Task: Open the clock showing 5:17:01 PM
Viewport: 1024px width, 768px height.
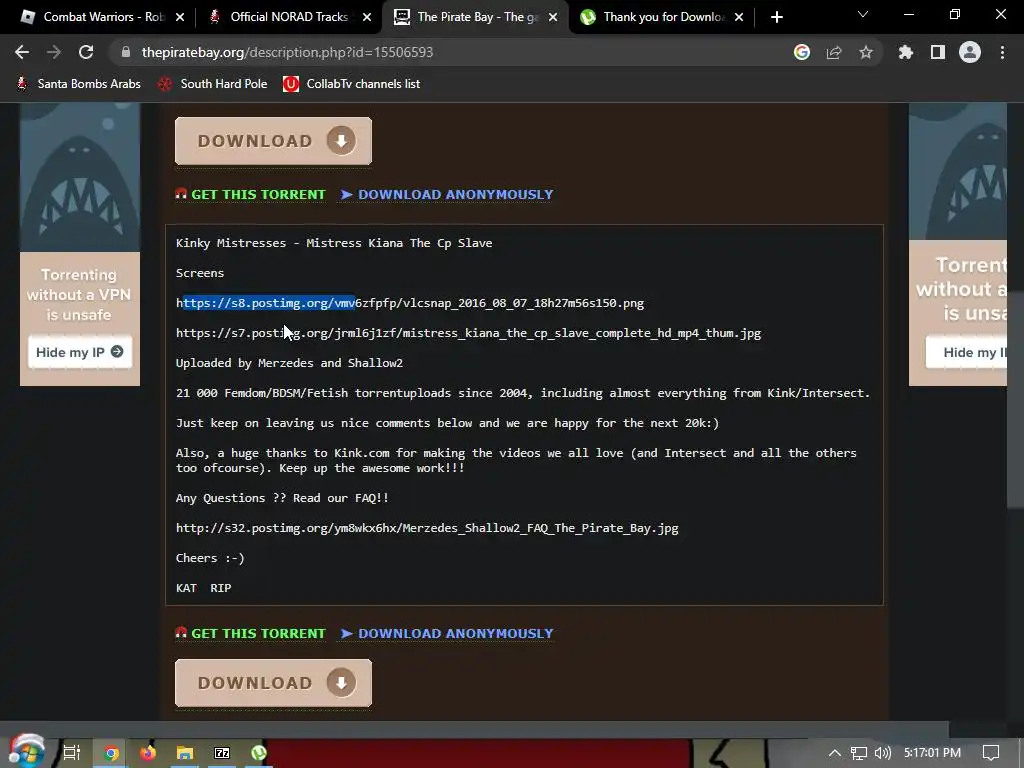Action: [x=933, y=753]
